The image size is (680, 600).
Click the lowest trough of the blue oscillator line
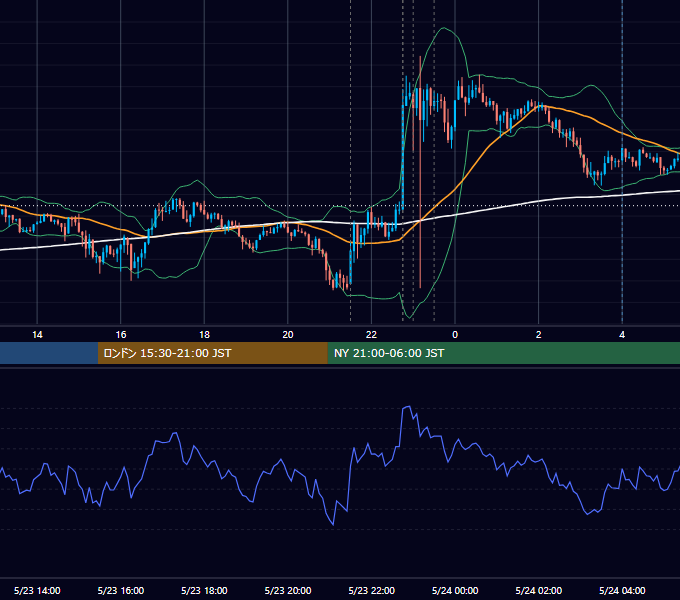333,525
